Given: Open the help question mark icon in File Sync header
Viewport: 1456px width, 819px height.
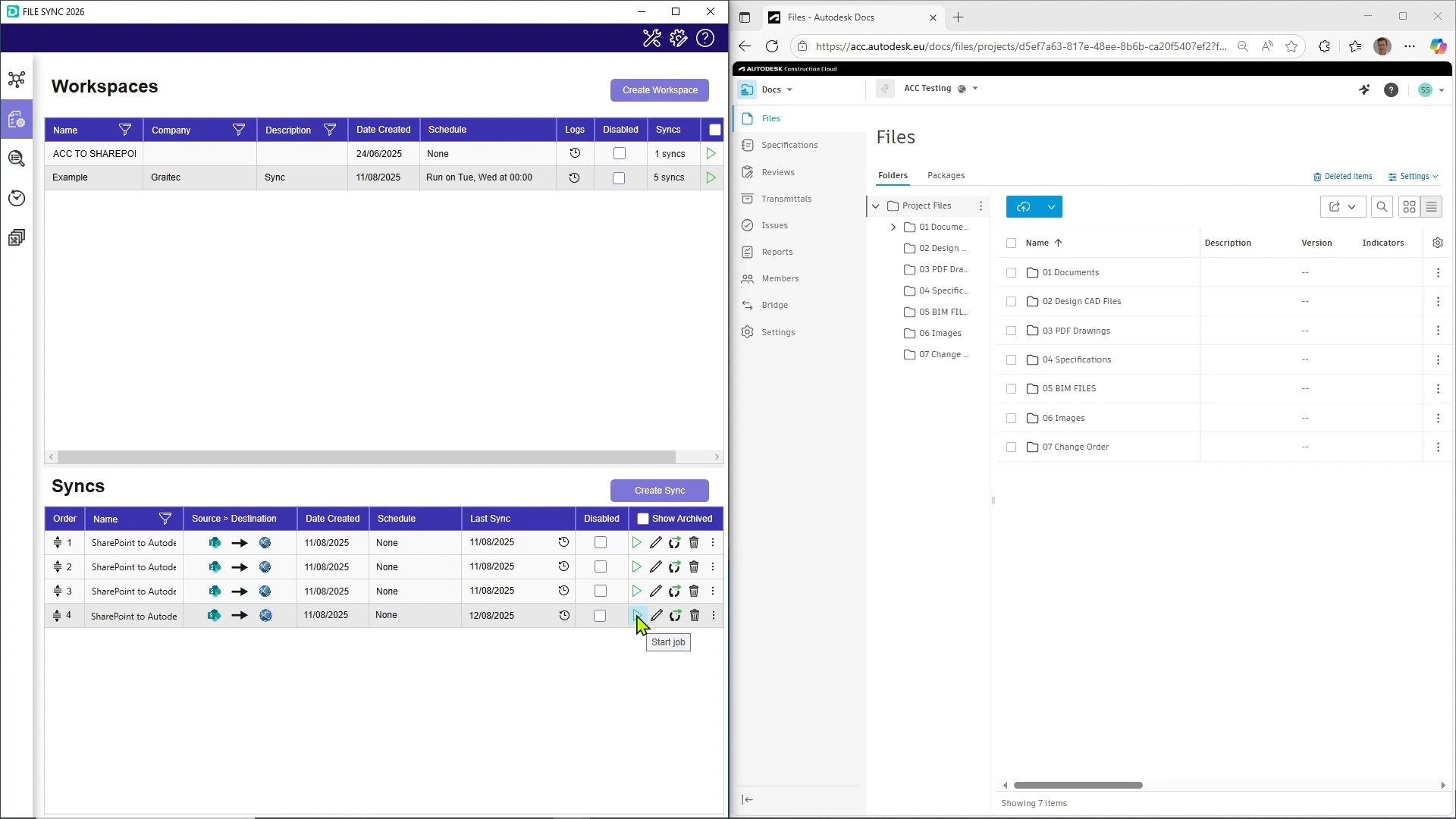Looking at the screenshot, I should click(705, 38).
